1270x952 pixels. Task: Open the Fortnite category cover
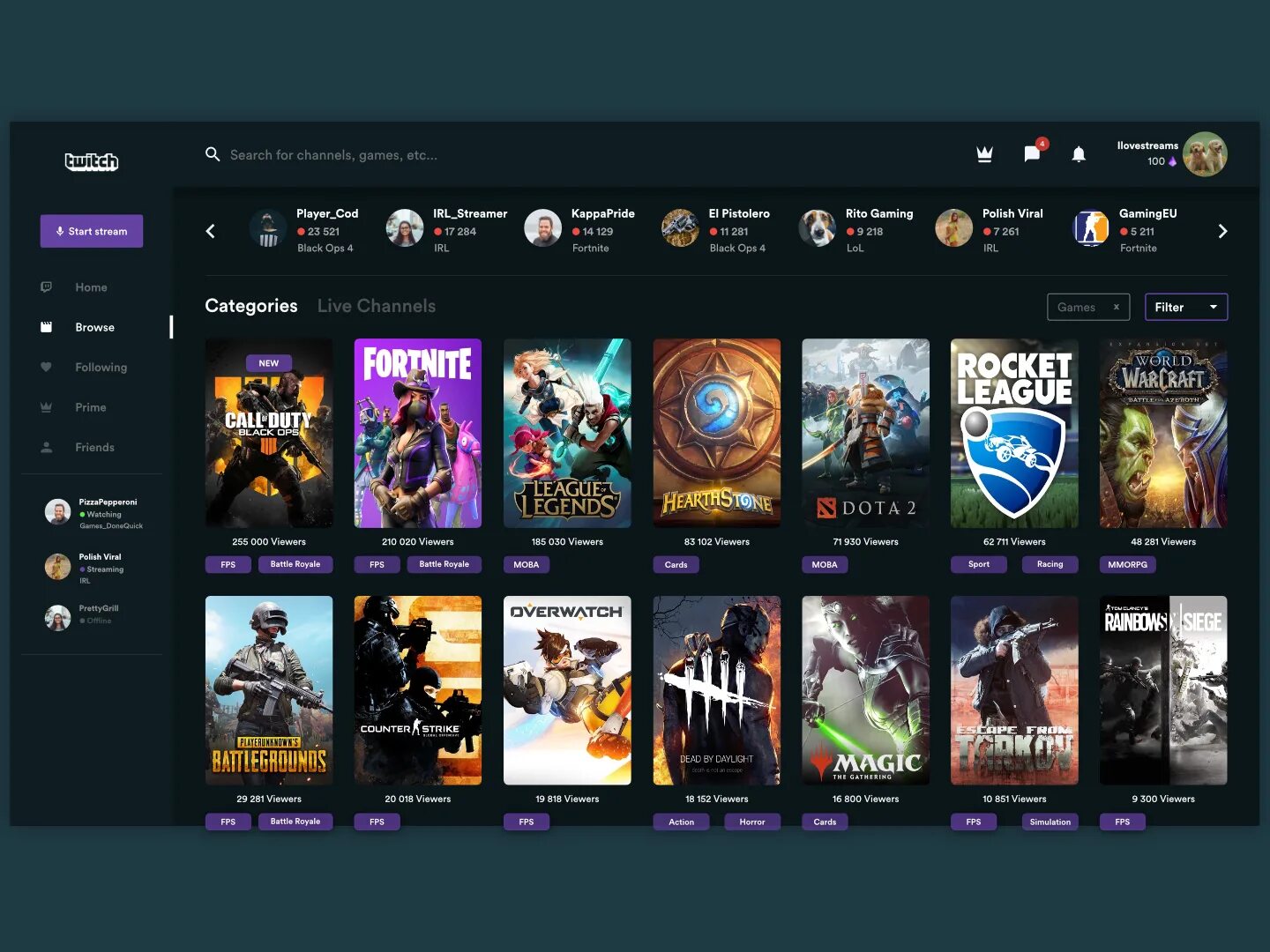[x=418, y=434]
